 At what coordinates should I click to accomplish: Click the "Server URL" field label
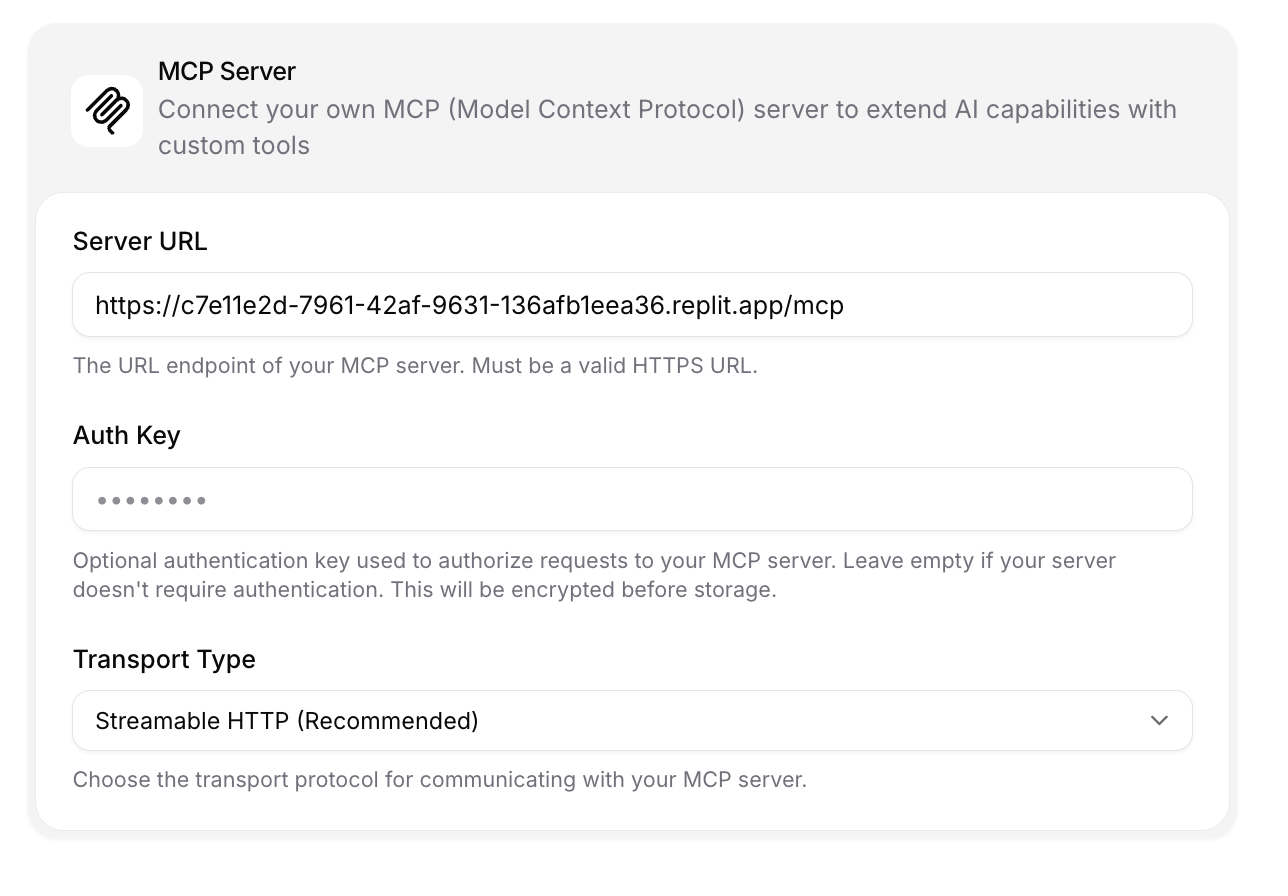(x=140, y=241)
